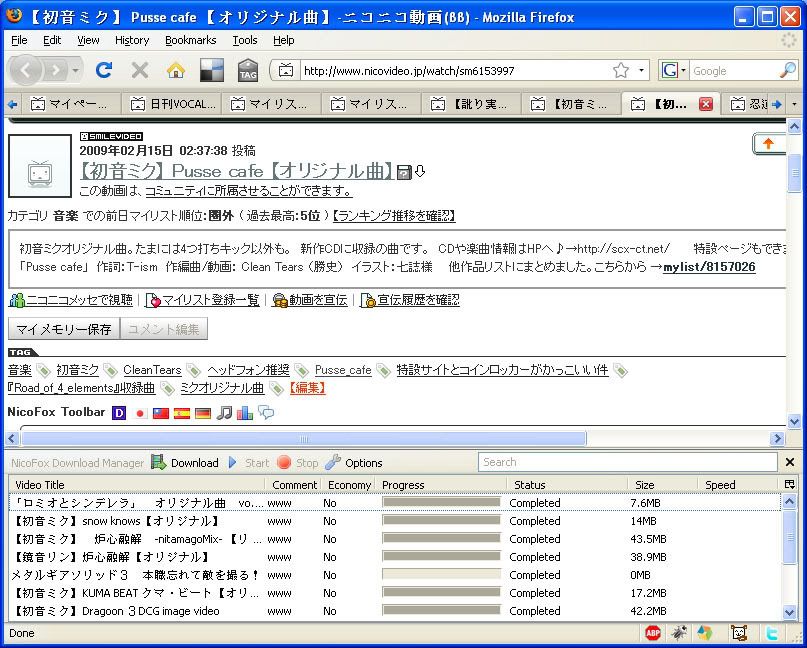Sort downloads by the Size column header

tap(662, 484)
